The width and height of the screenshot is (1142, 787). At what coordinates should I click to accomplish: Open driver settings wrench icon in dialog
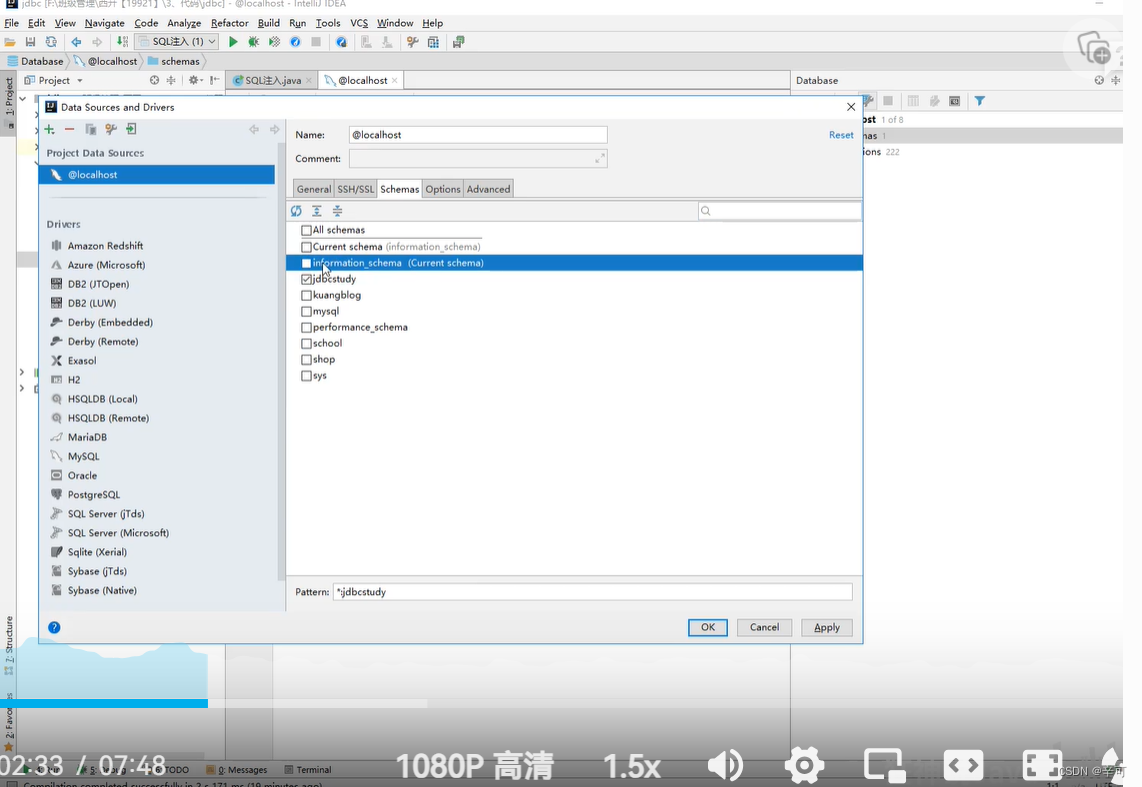click(x=111, y=130)
